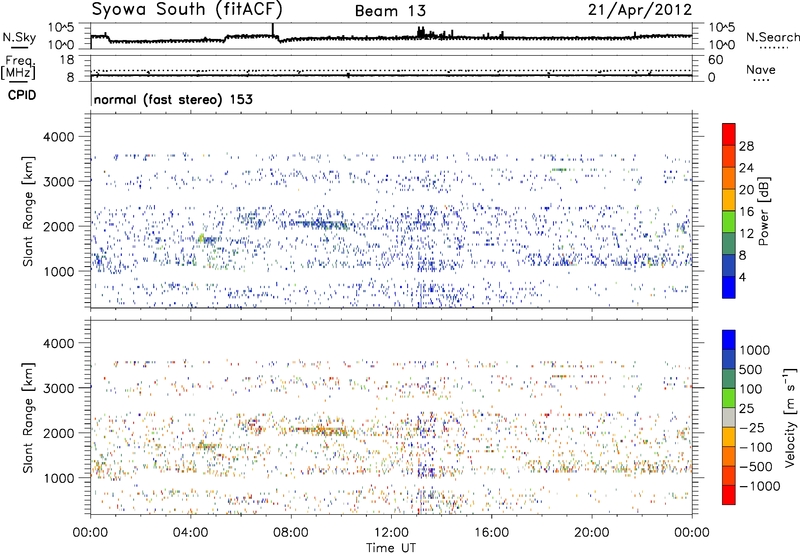Click the 08:00 time tick label
Image resolution: width=800 pixels, height=554 pixels.
click(x=291, y=532)
